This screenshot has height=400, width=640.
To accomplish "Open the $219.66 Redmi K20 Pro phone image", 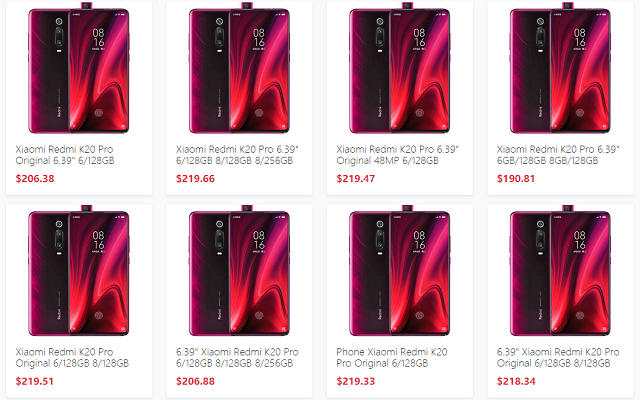I will 239,68.
